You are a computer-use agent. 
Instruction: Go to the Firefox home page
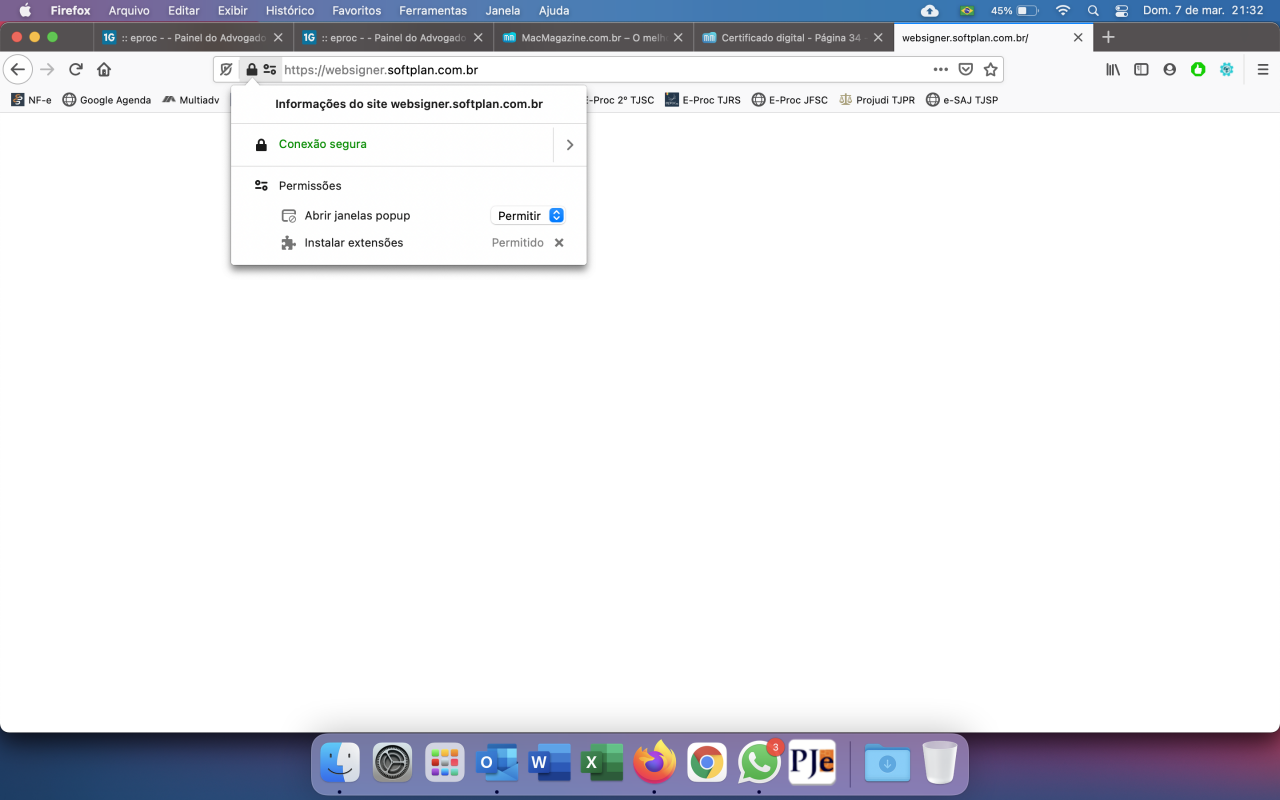tap(104, 70)
